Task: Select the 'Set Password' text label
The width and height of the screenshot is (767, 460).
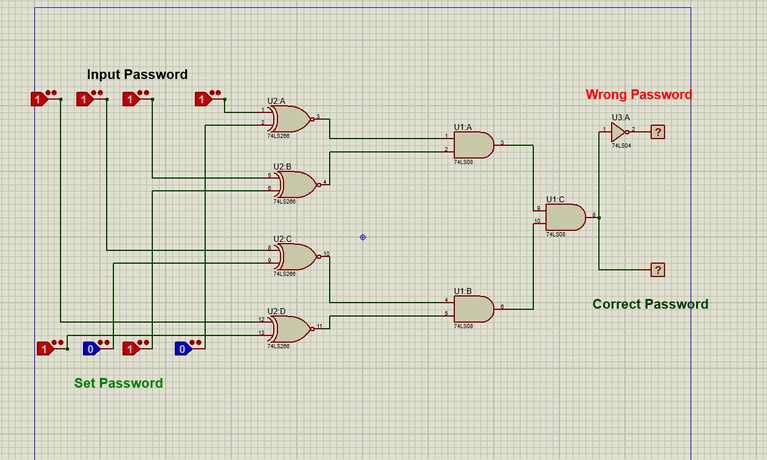Action: pyautogui.click(x=118, y=383)
